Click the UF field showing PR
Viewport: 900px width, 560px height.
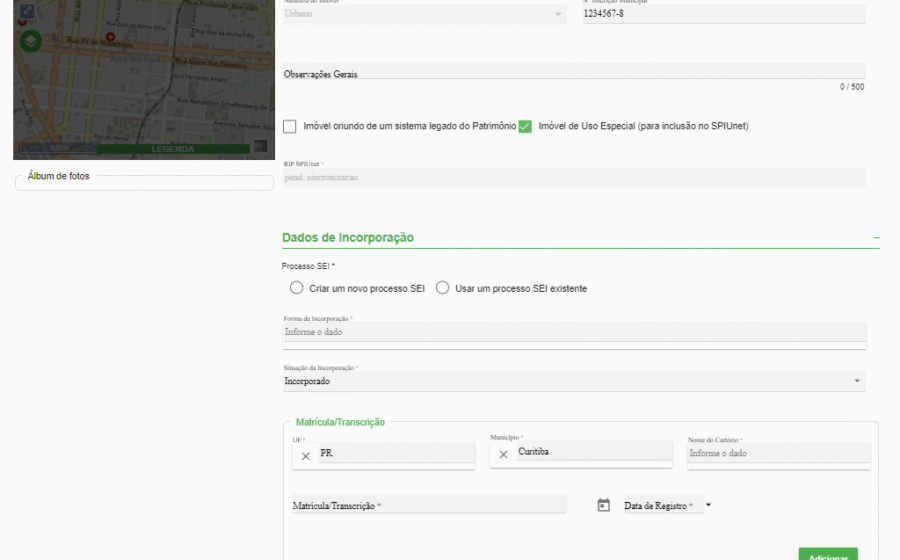click(x=397, y=453)
